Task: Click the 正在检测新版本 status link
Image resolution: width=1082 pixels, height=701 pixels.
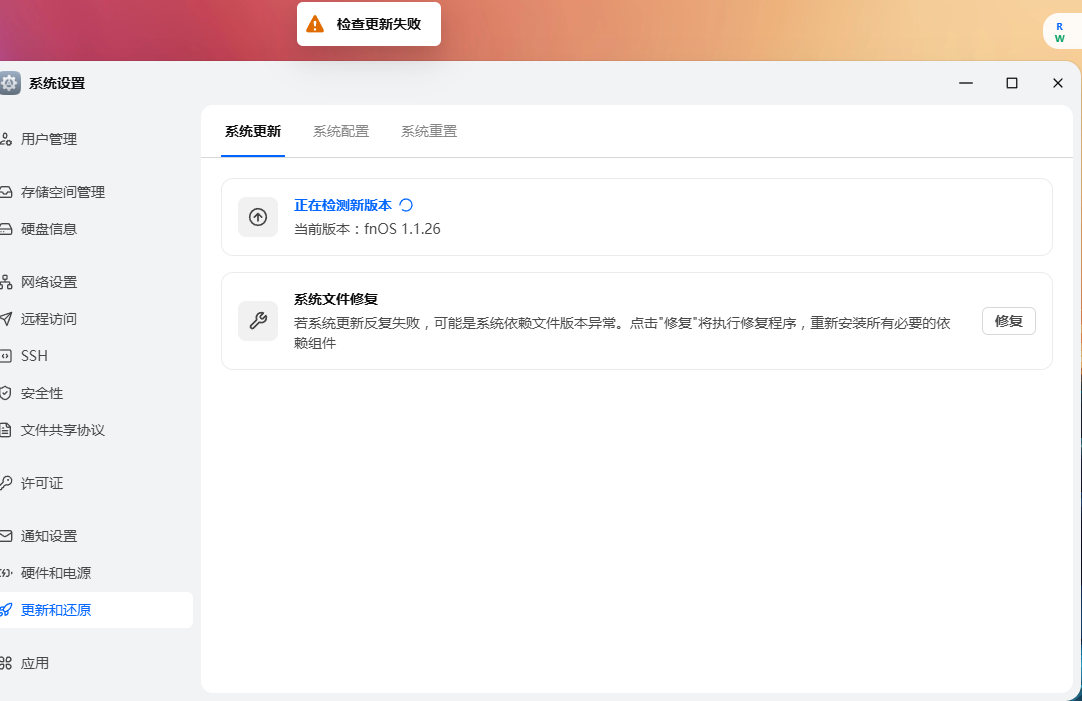Action: click(x=343, y=205)
